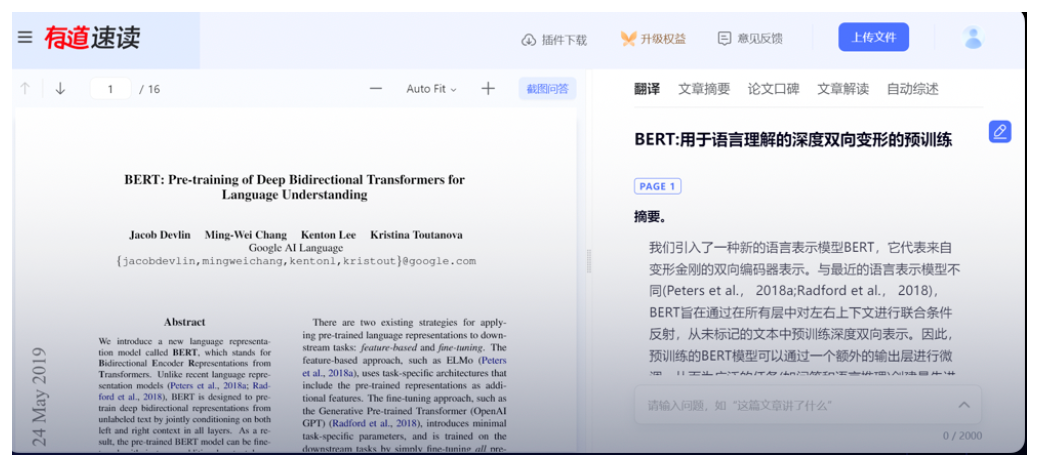
Task: Switch to the 翻译 tab
Action: (x=647, y=89)
